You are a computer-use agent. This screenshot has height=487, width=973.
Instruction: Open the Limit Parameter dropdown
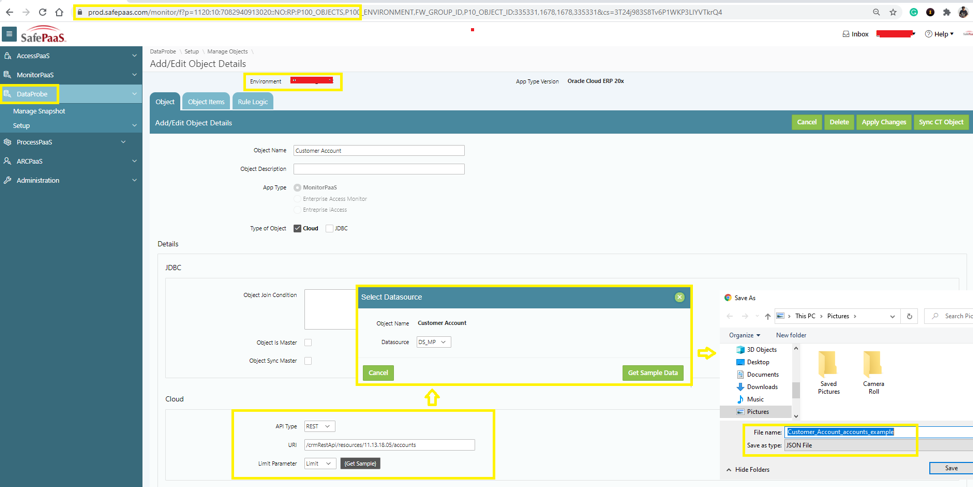pos(320,463)
